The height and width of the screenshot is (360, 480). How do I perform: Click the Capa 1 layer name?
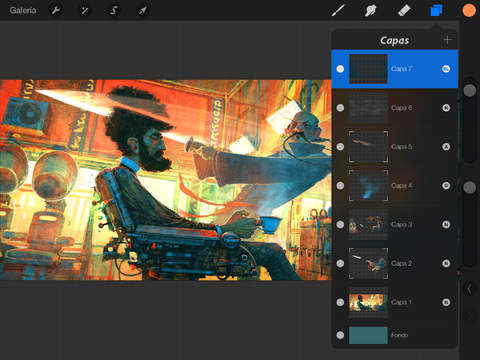tap(402, 302)
